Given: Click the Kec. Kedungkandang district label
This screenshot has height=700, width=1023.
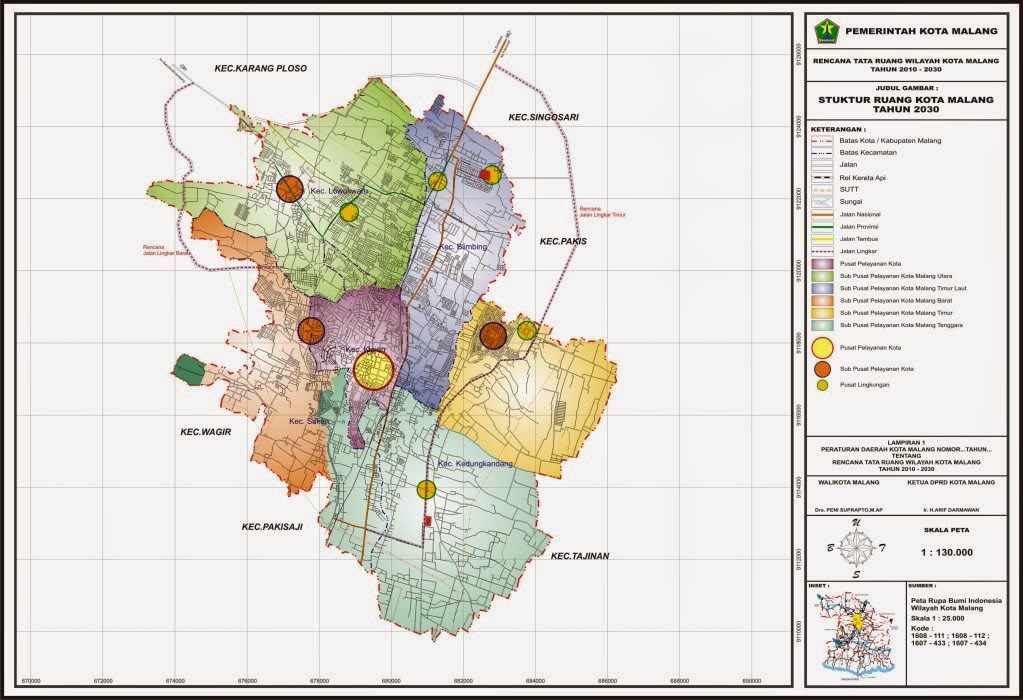Looking at the screenshot, I should [x=476, y=464].
